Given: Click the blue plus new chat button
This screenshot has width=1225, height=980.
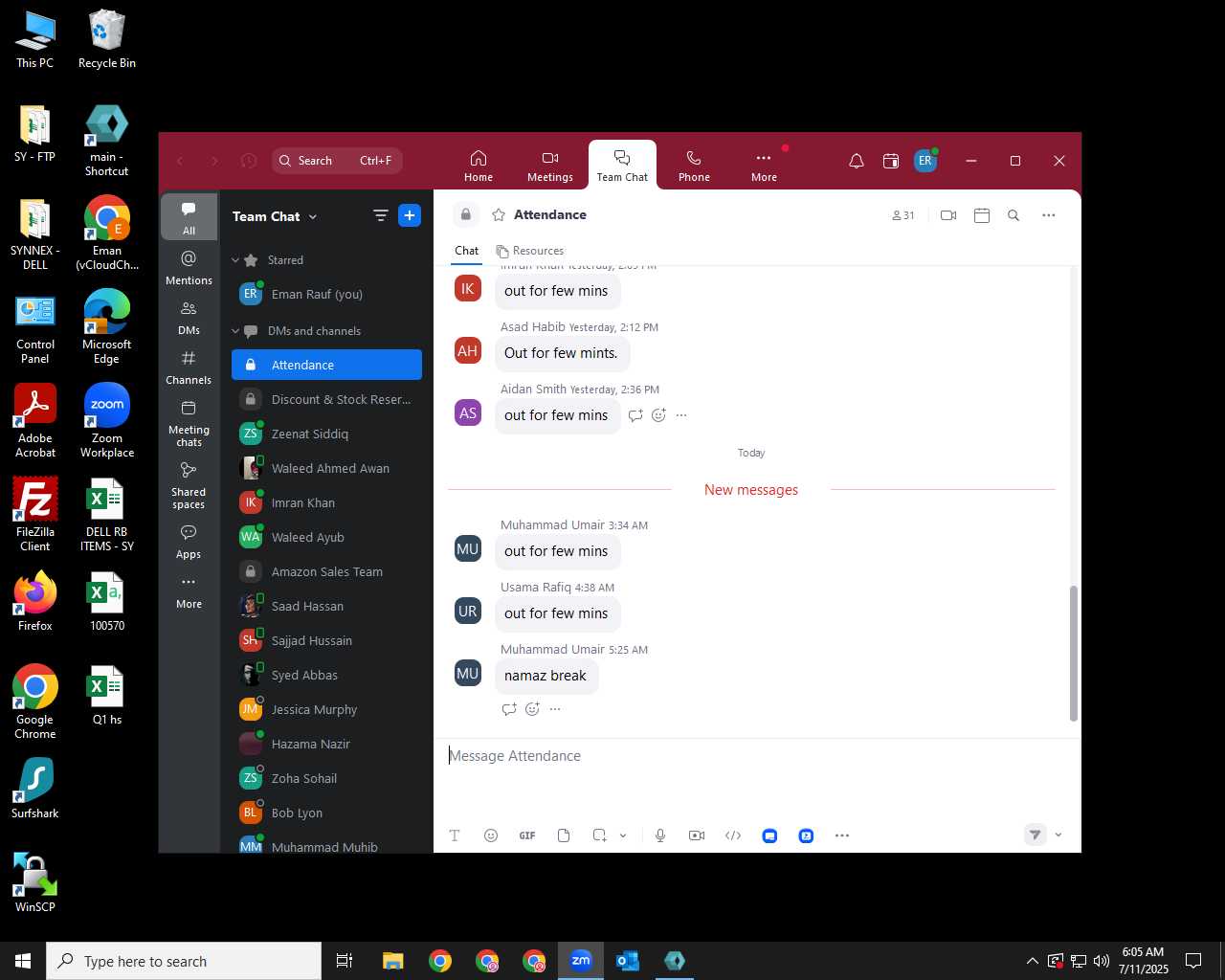Looking at the screenshot, I should click(x=410, y=215).
